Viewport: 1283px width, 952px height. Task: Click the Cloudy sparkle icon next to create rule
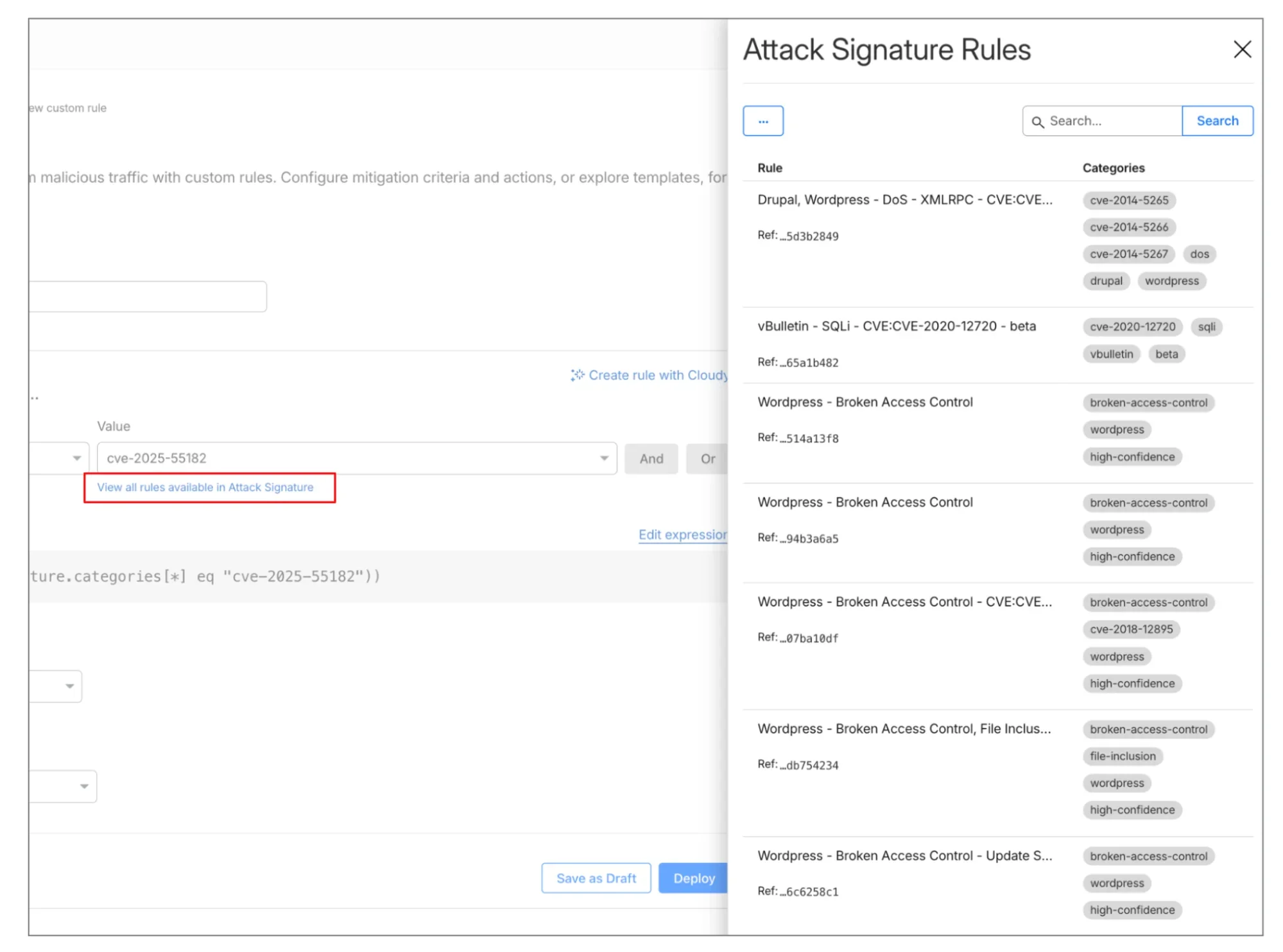tap(577, 375)
